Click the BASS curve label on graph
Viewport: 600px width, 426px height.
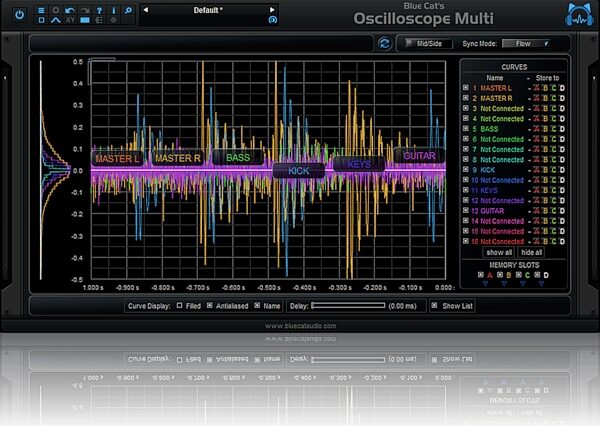pyautogui.click(x=238, y=157)
